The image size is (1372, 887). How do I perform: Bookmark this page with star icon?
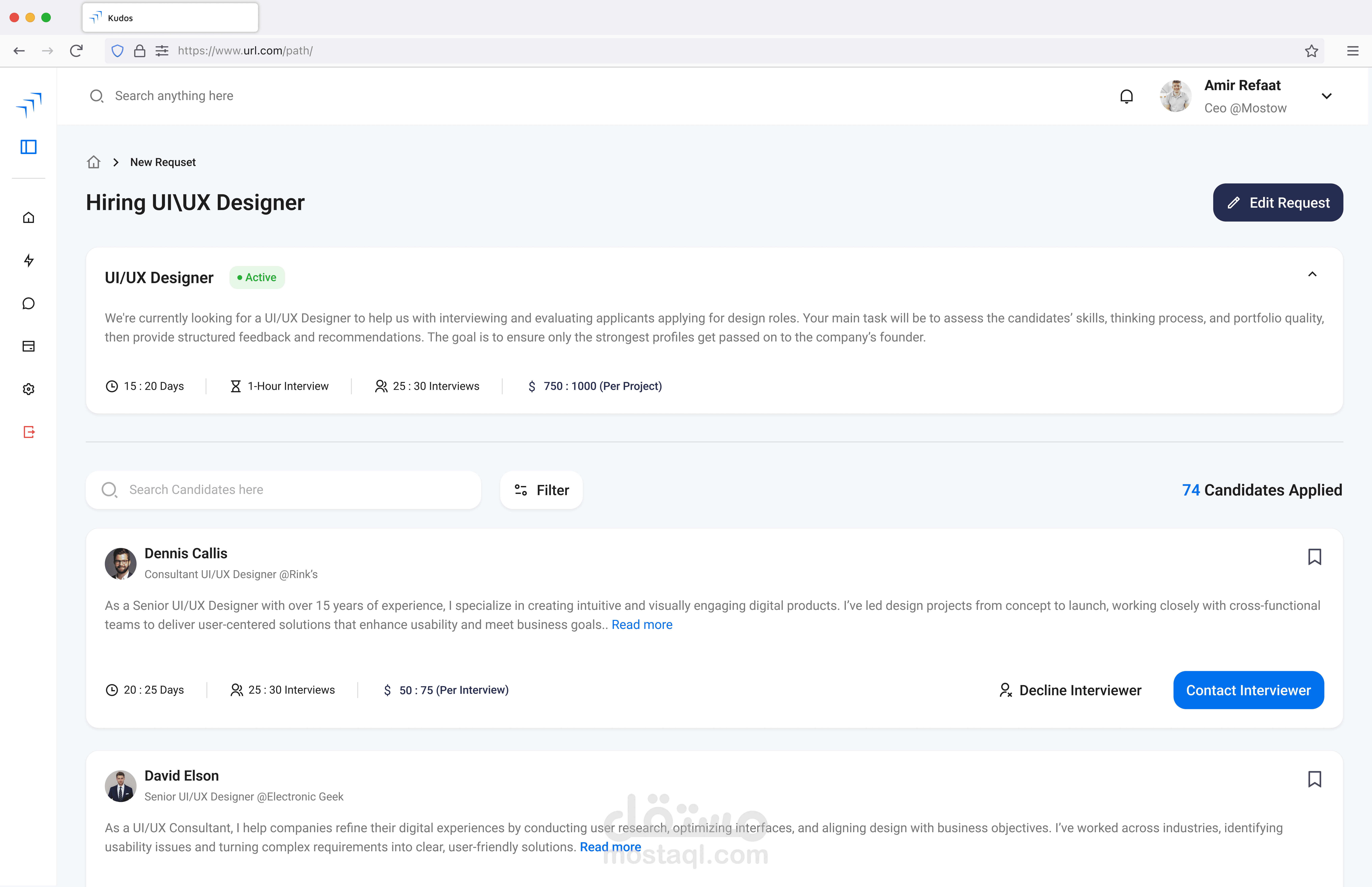point(1311,51)
